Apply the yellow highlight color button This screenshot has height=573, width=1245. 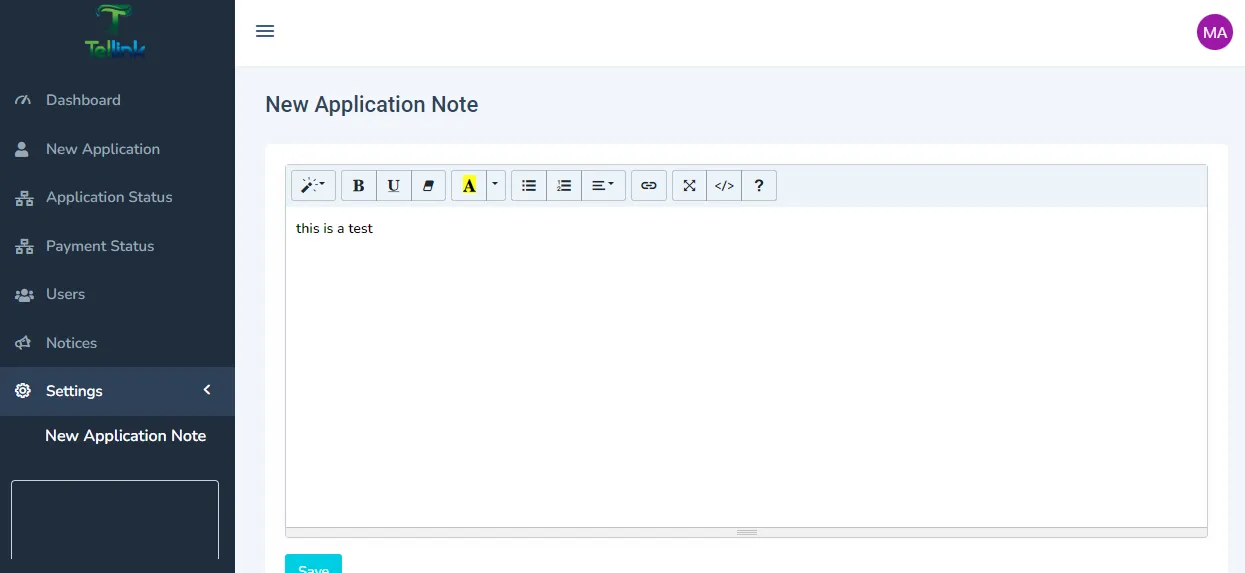pos(469,186)
